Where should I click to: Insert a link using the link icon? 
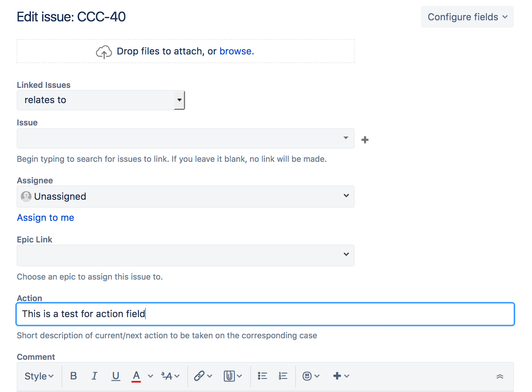(x=203, y=376)
